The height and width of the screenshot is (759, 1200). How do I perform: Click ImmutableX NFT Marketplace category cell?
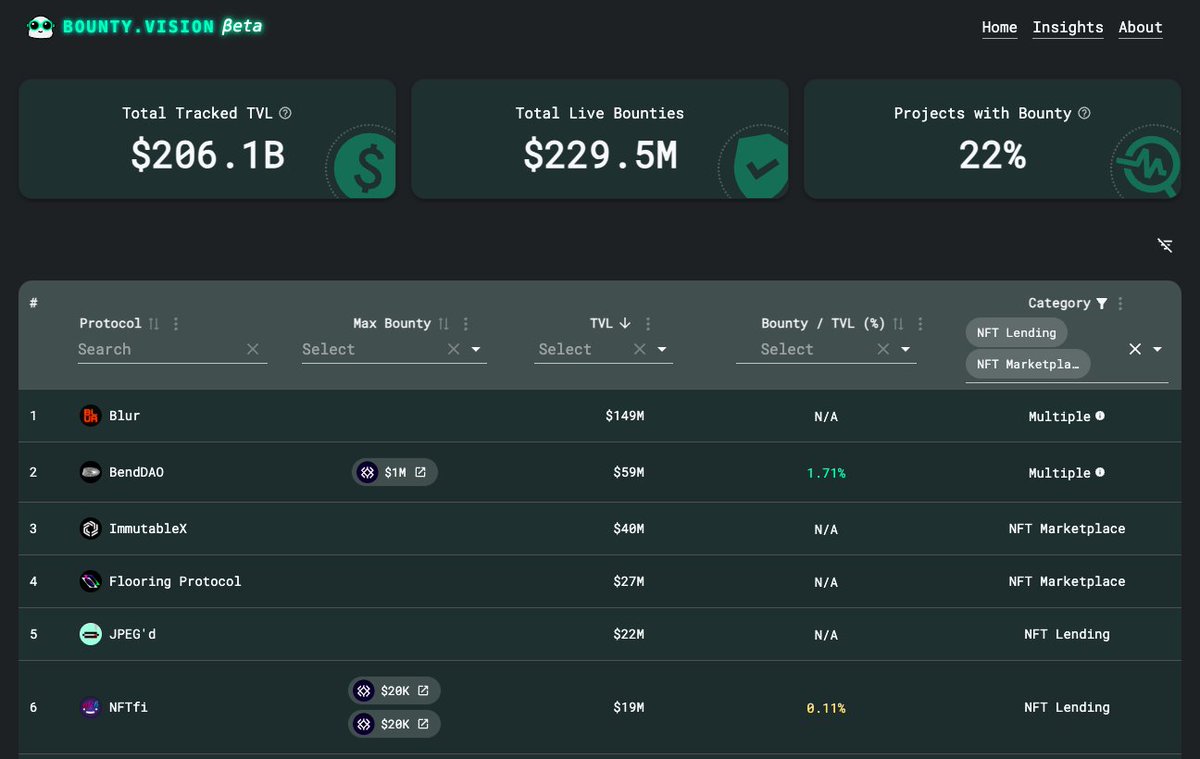(1067, 529)
